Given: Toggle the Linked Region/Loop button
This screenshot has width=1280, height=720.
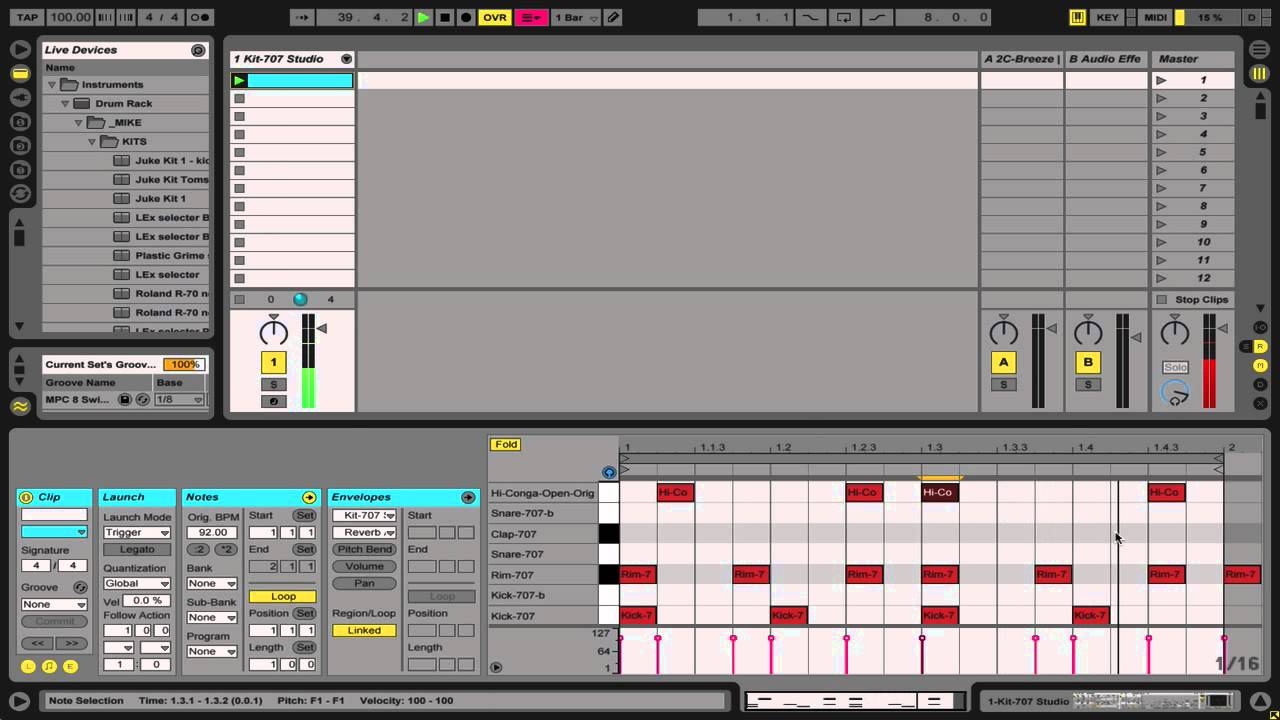Looking at the screenshot, I should click(x=364, y=631).
